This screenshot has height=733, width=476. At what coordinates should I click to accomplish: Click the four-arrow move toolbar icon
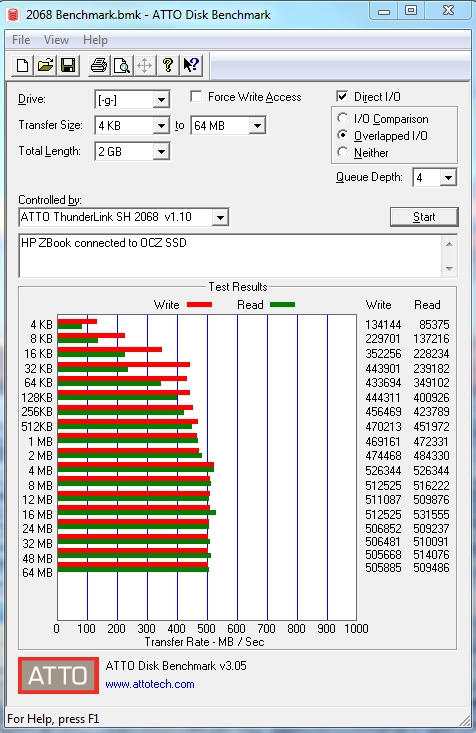click(144, 65)
